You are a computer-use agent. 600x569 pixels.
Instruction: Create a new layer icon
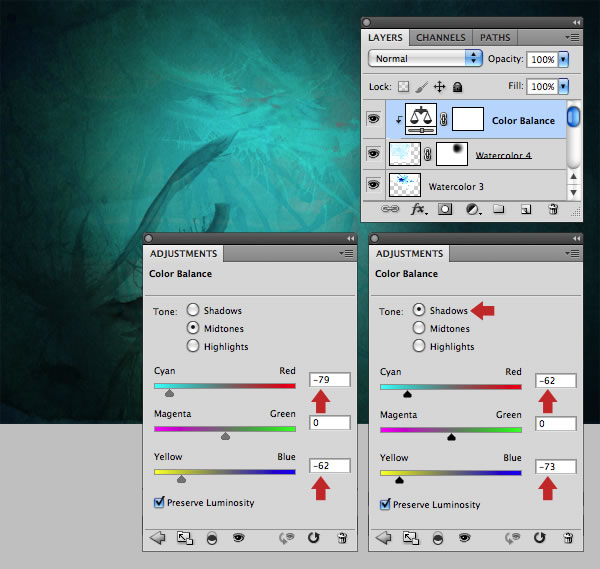point(526,209)
